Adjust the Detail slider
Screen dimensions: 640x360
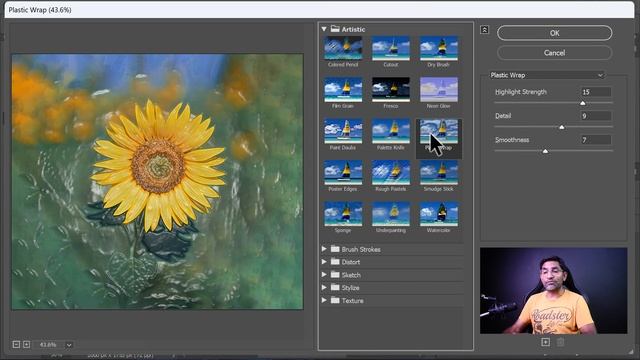[x=562, y=127]
